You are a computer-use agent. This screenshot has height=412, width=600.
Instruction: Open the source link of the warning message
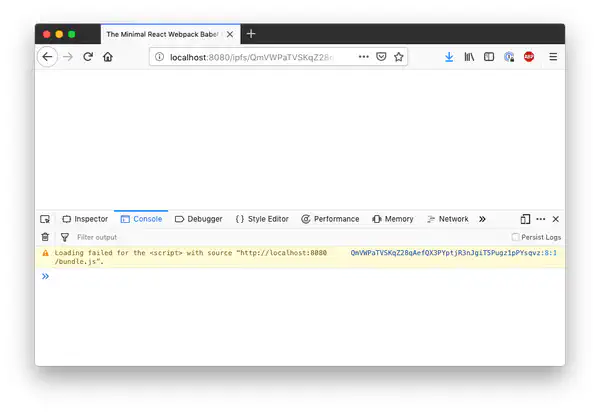[x=453, y=253]
